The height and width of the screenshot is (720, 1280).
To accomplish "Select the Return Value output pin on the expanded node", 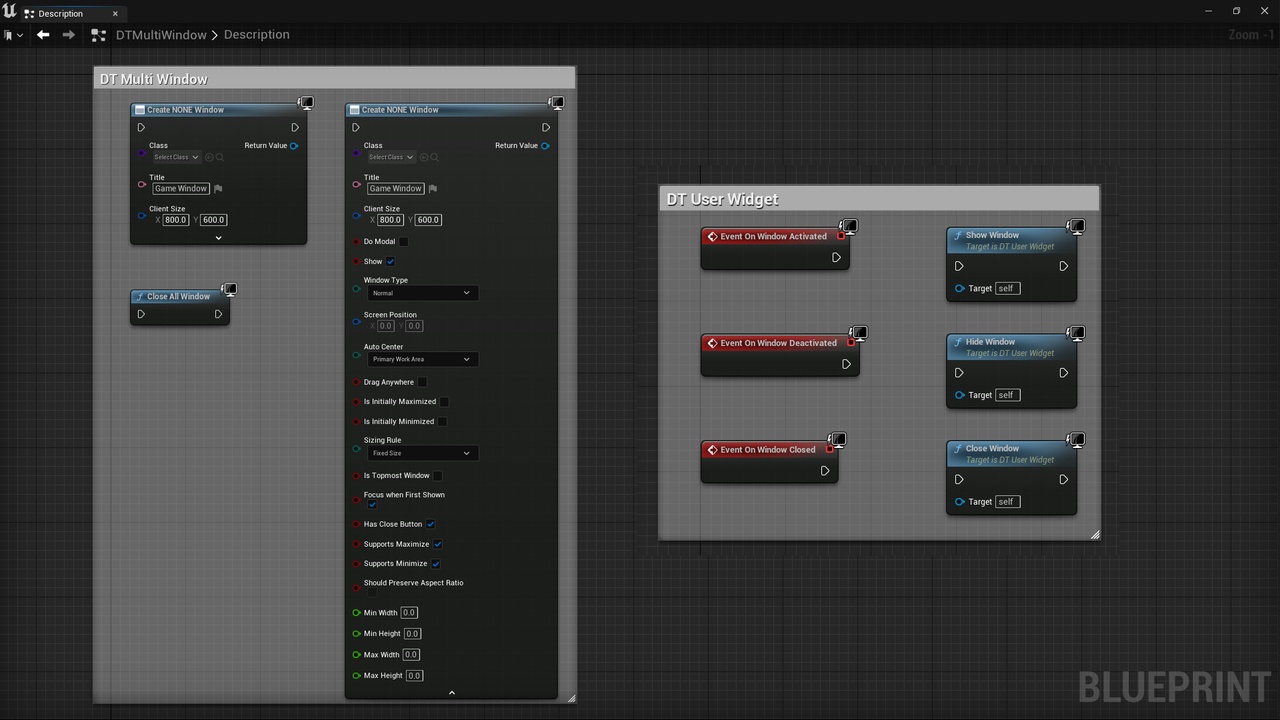I will click(545, 146).
